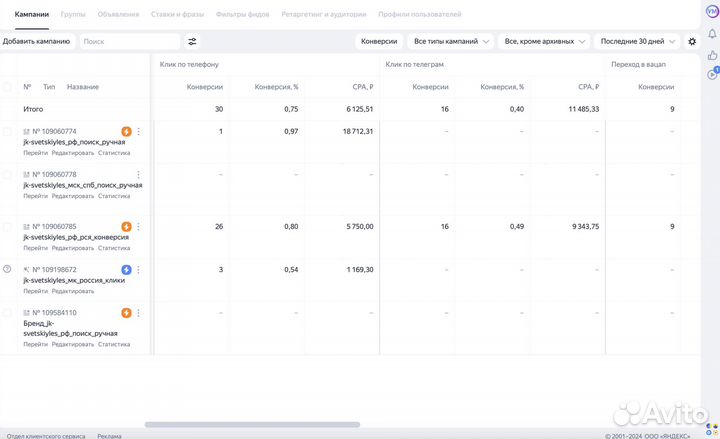Open 'Последние 30 дней' date range dropdown
The image size is (720, 439).
pos(636,42)
